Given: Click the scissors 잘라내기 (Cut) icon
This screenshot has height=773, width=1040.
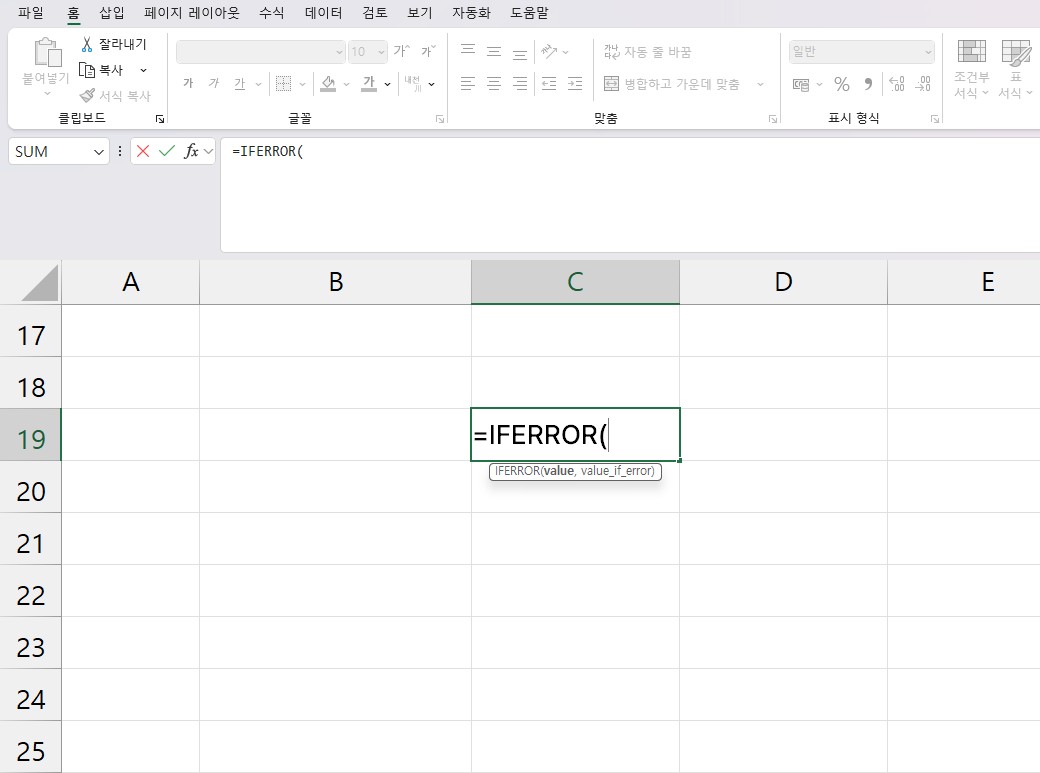Looking at the screenshot, I should pos(87,44).
